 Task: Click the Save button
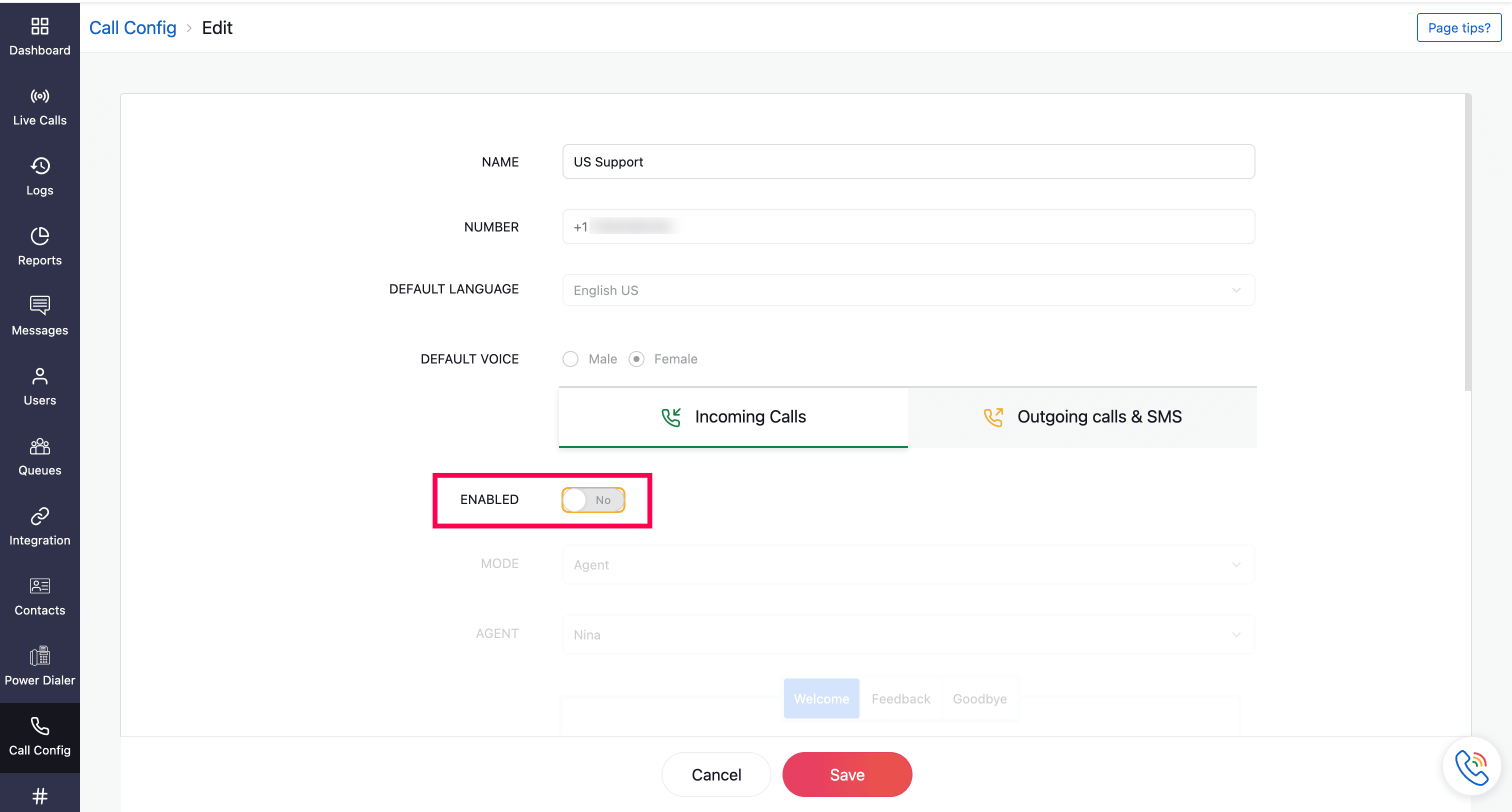[x=846, y=774]
